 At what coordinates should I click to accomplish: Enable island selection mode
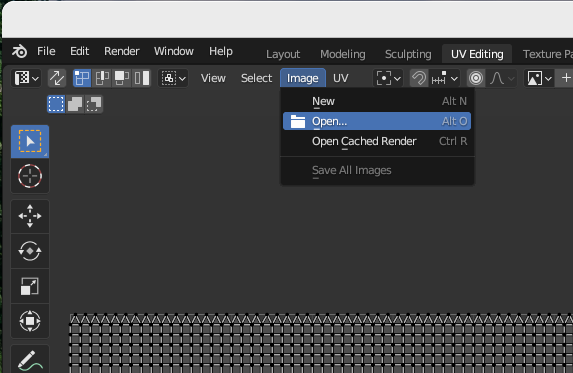(142, 78)
